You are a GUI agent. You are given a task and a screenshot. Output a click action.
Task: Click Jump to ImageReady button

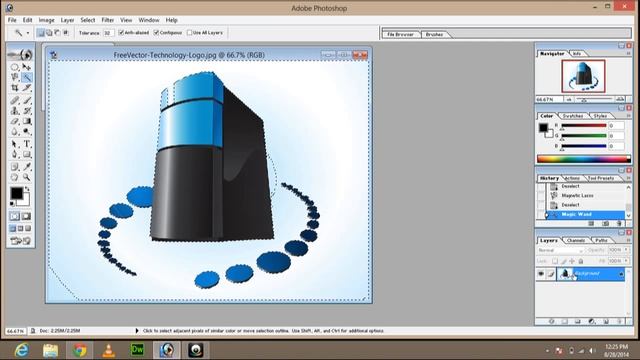pos(20,241)
